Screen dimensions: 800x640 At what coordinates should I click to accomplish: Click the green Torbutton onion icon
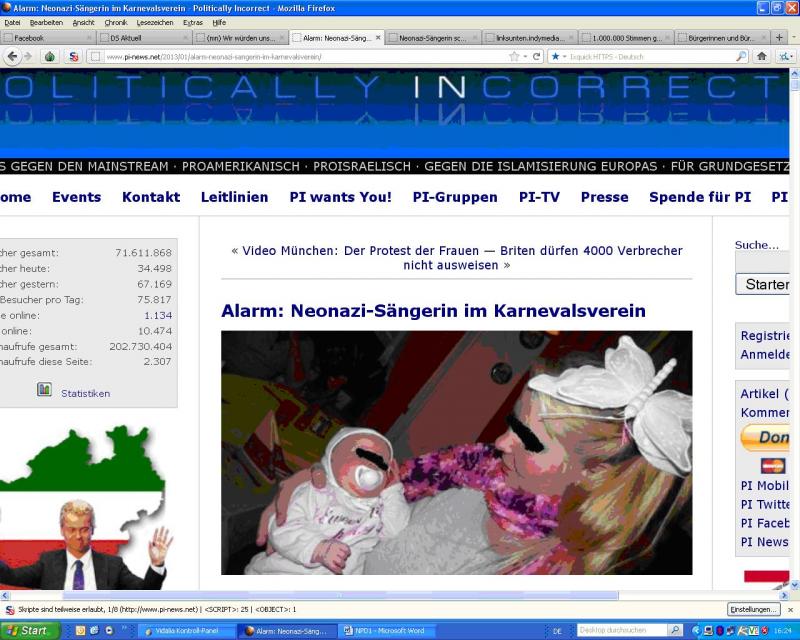[50, 56]
